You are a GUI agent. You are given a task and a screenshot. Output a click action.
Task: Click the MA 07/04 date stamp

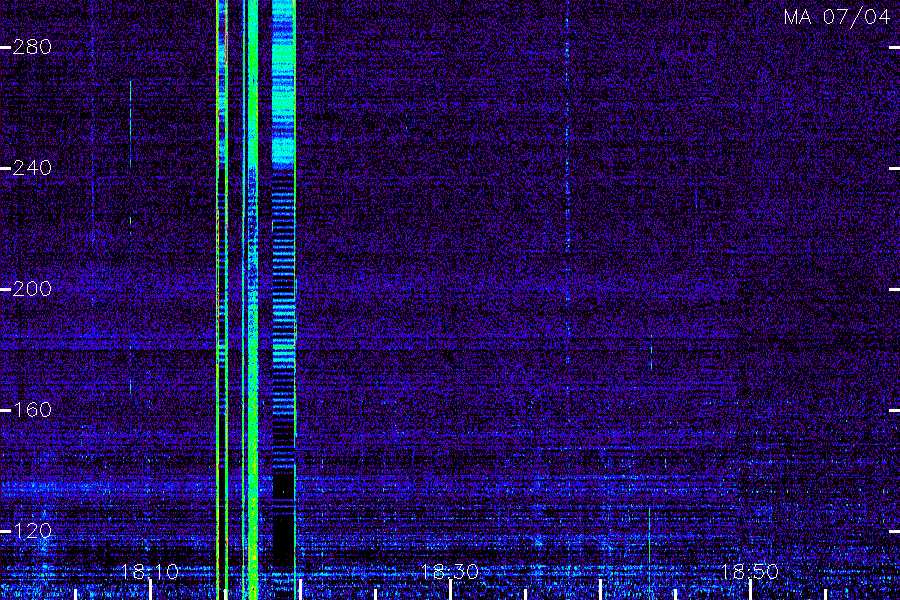tap(837, 17)
